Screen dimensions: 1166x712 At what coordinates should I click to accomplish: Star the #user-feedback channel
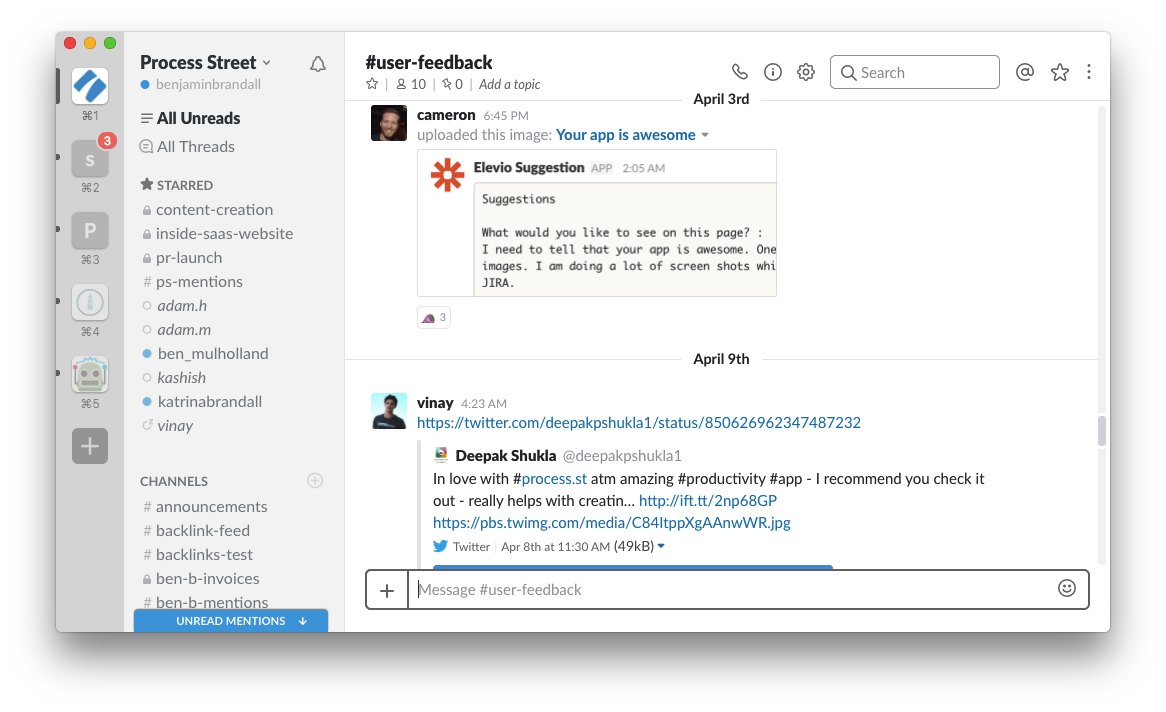click(372, 84)
